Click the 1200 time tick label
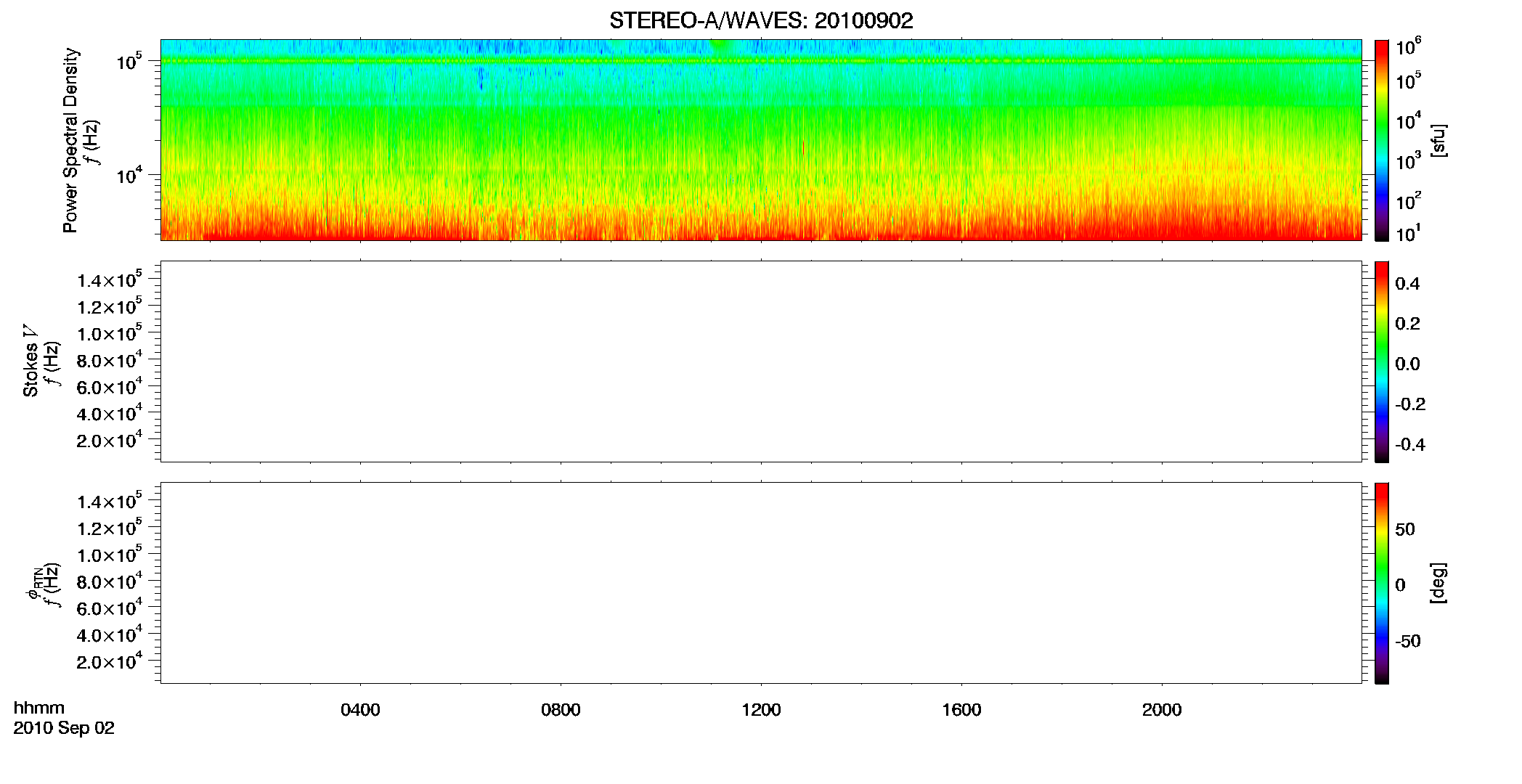The height and width of the screenshot is (784, 1522). tap(761, 710)
